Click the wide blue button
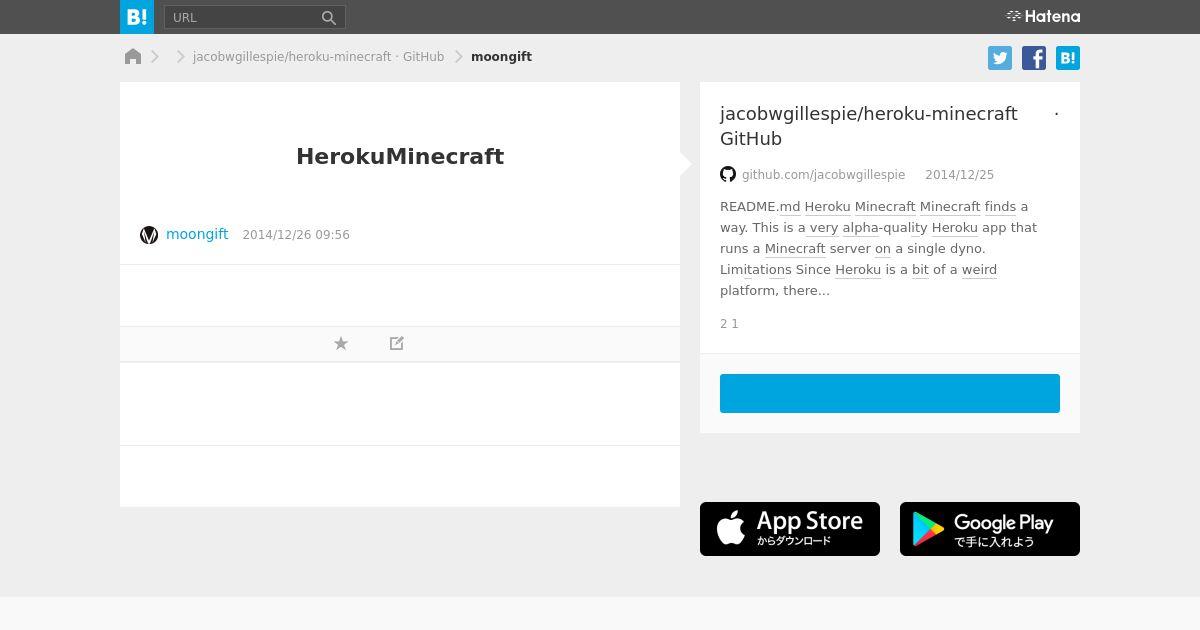 coord(890,393)
